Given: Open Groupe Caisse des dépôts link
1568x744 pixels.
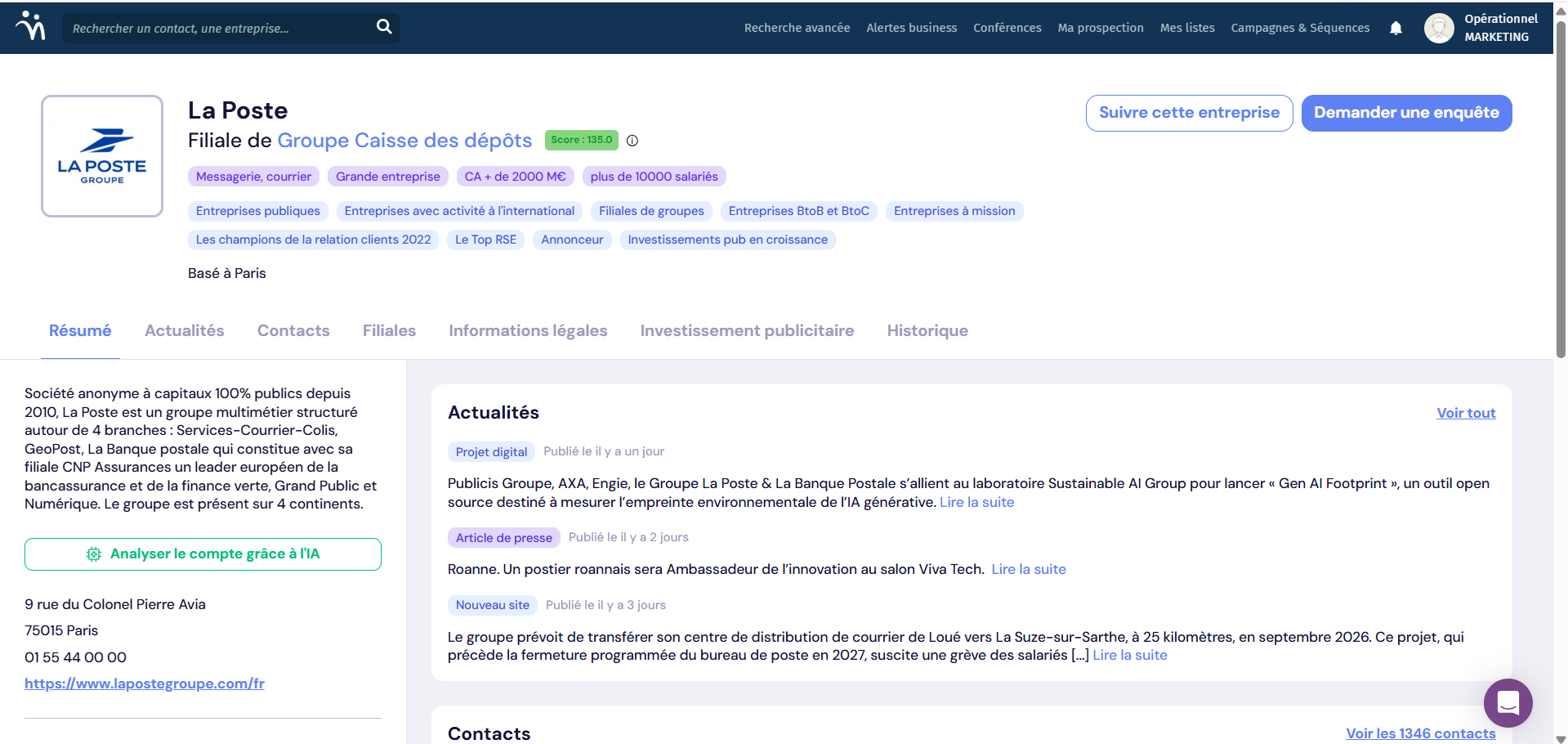Looking at the screenshot, I should point(404,141).
